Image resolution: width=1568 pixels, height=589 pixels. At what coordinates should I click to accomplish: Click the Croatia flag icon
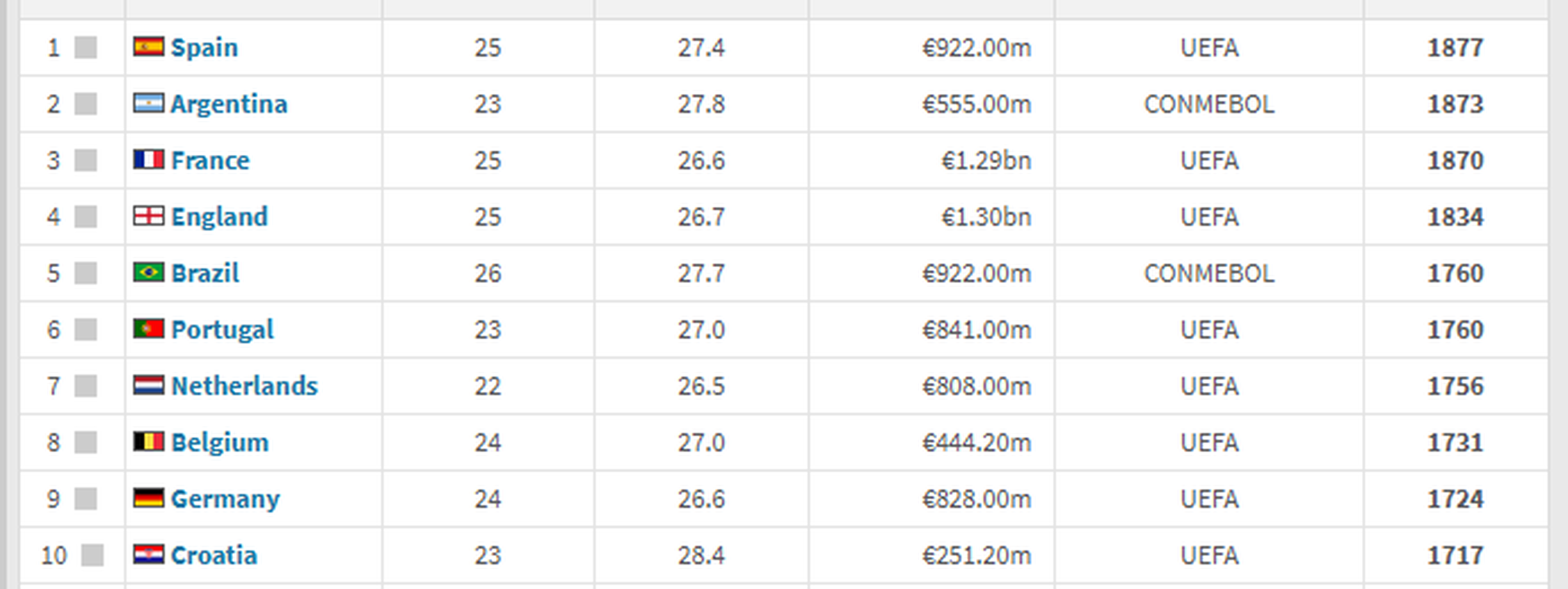(x=148, y=554)
